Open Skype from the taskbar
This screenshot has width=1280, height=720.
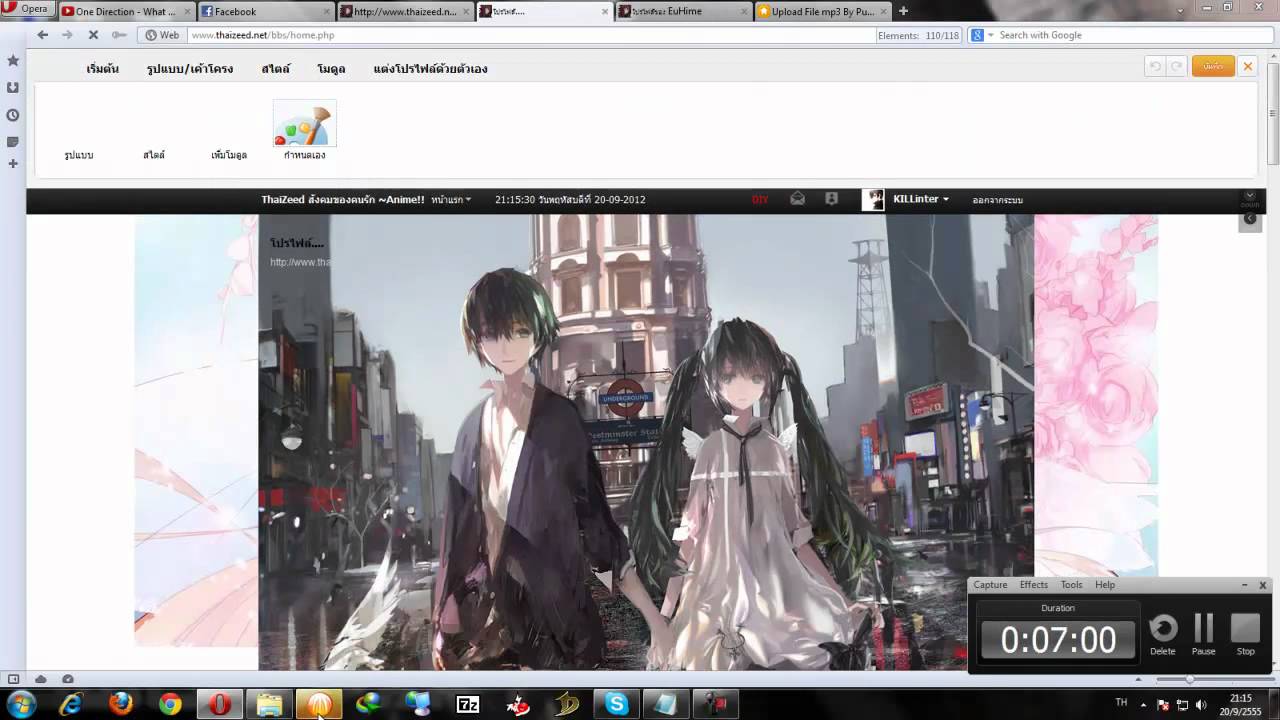point(617,704)
